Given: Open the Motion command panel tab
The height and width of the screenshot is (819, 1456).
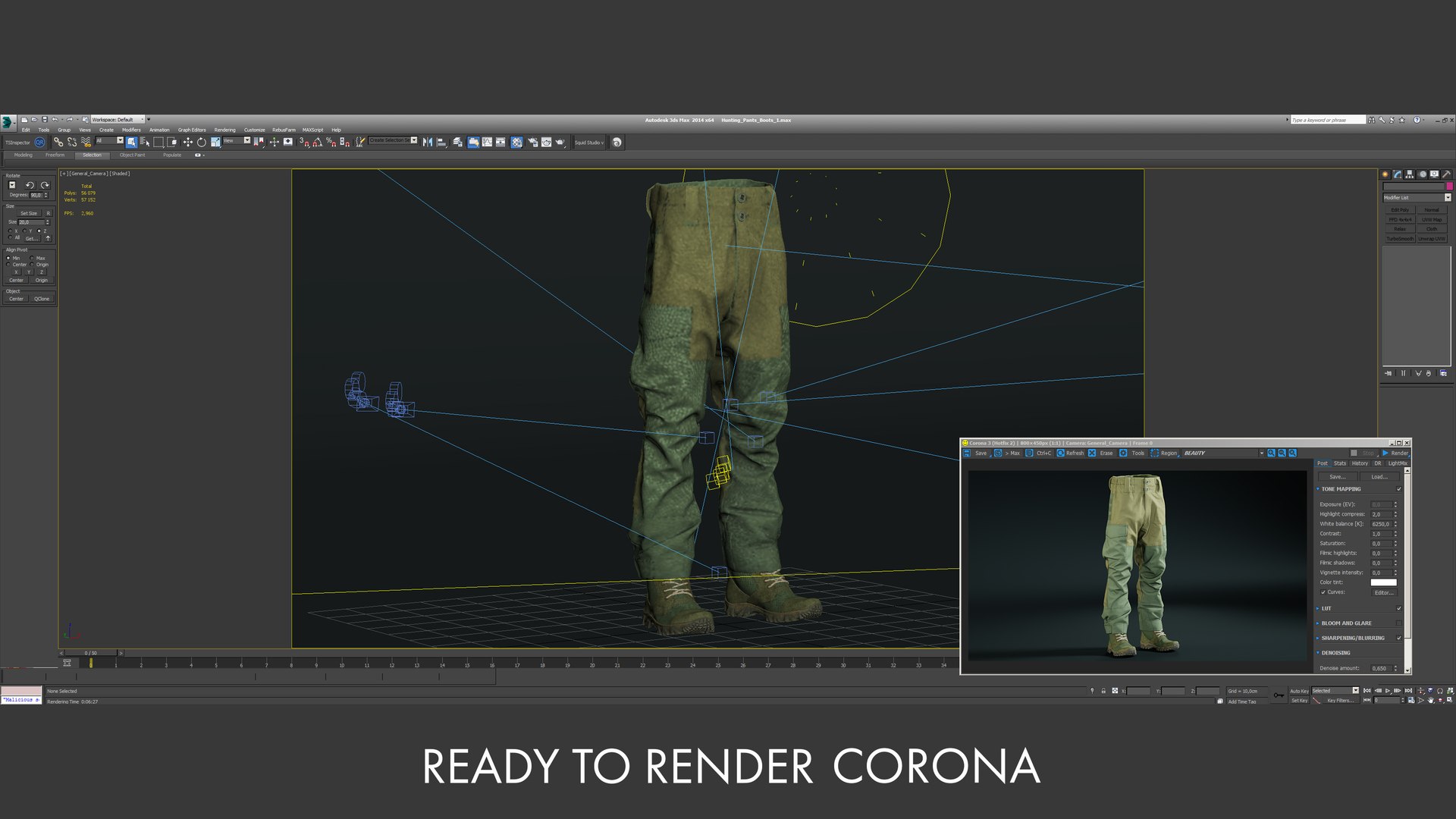Looking at the screenshot, I should tap(1422, 174).
